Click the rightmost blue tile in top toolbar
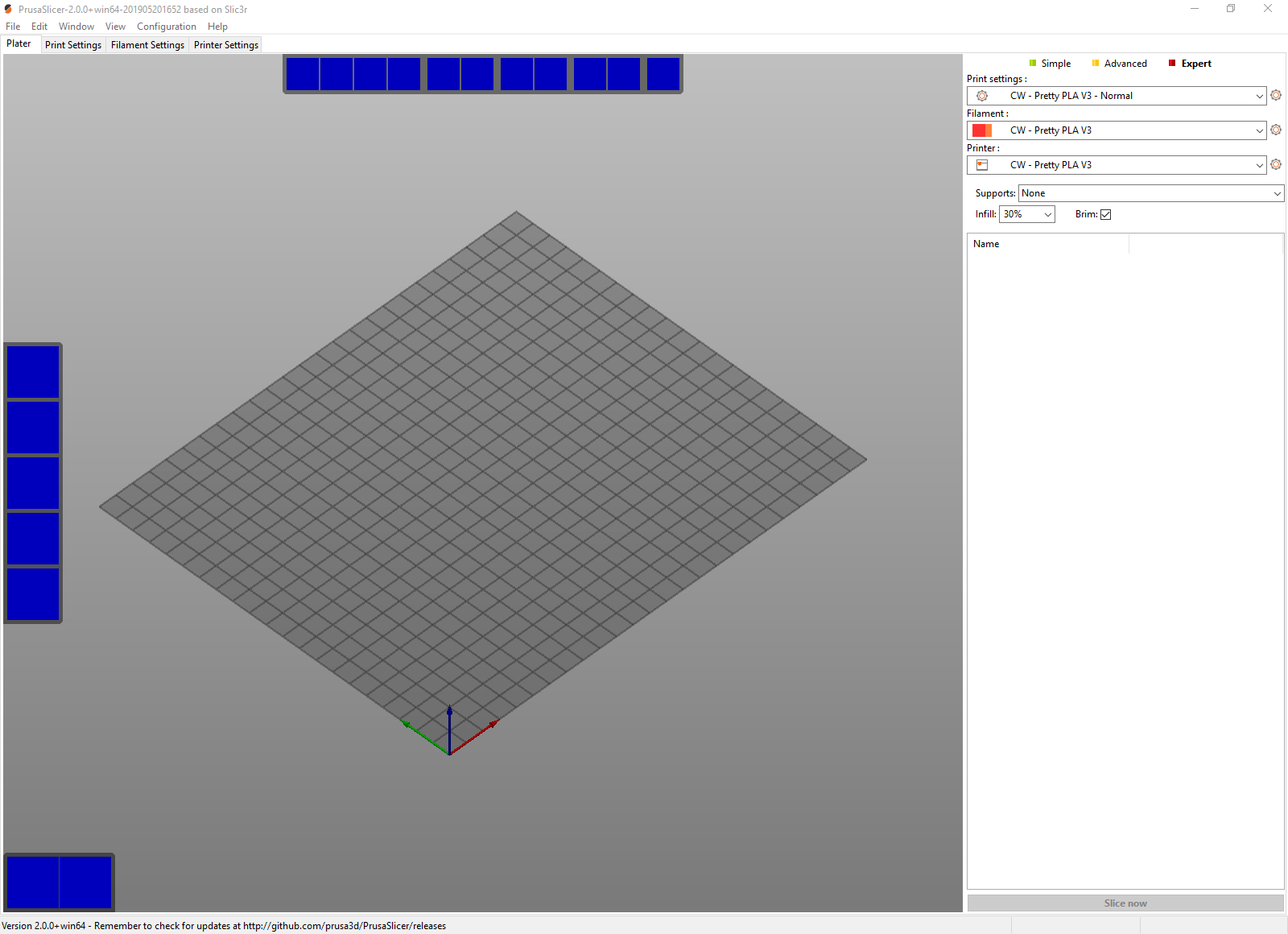The image size is (1288, 934). pyautogui.click(x=663, y=74)
